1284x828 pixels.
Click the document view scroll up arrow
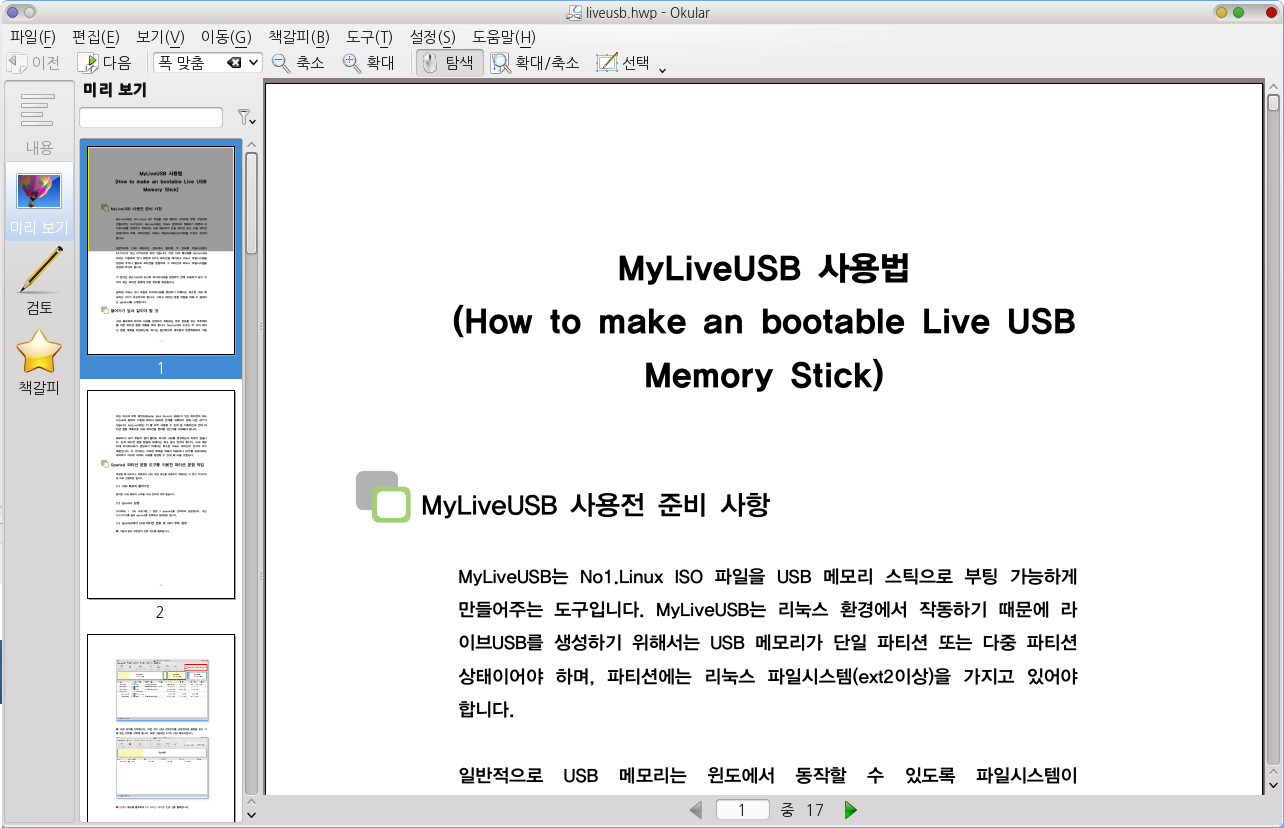click(x=1273, y=88)
